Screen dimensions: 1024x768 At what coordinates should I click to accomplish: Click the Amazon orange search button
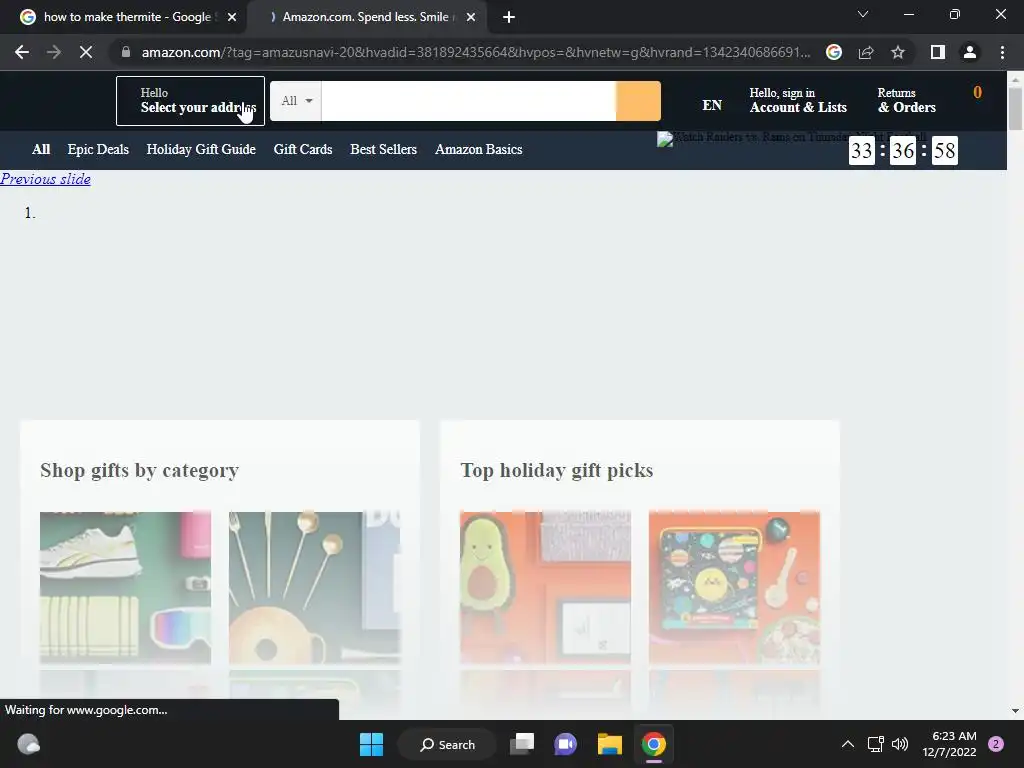coord(638,101)
